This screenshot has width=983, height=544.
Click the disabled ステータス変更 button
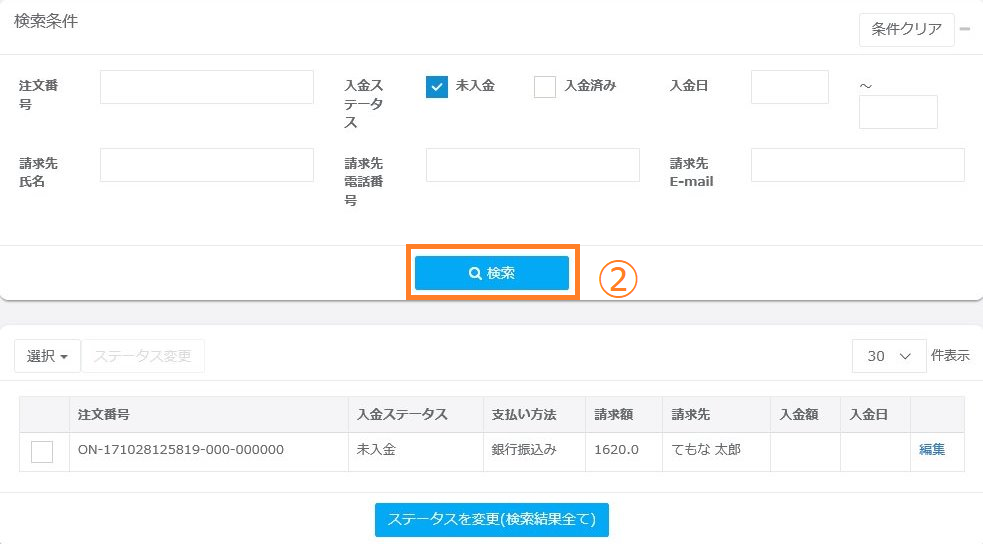[143, 356]
